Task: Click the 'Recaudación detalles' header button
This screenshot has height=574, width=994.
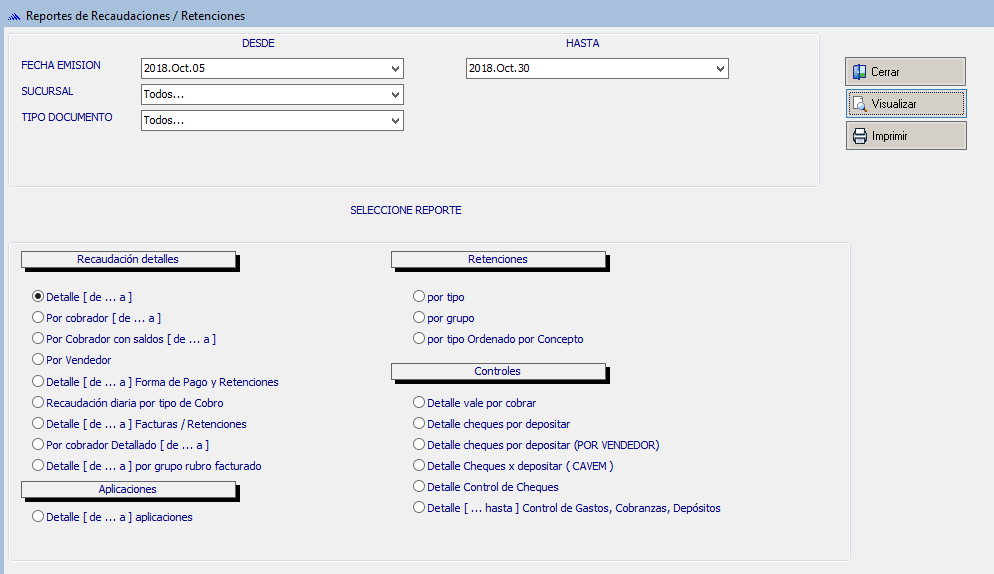Action: point(128,260)
